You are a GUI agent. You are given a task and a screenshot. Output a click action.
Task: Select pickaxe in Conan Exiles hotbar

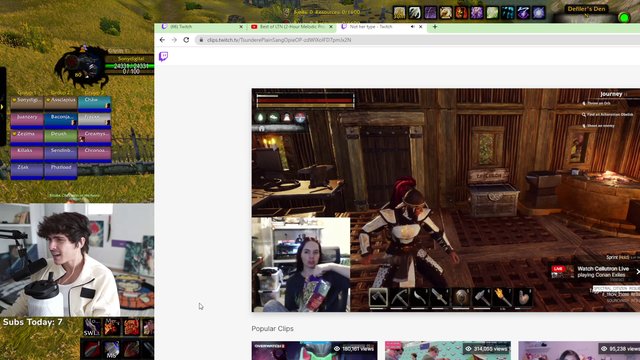(x=399, y=297)
